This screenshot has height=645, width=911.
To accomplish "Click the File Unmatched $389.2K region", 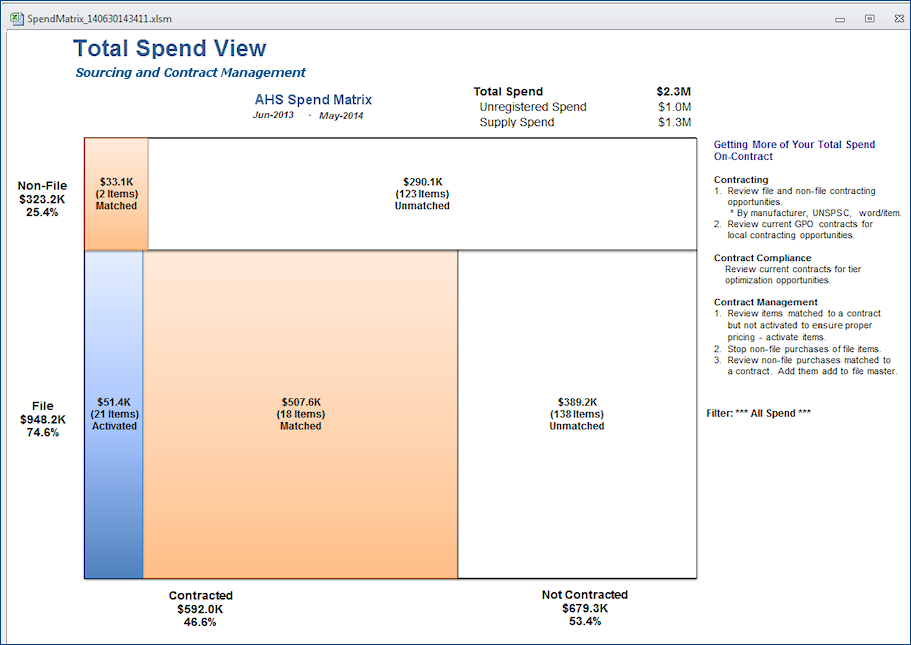I will point(577,414).
